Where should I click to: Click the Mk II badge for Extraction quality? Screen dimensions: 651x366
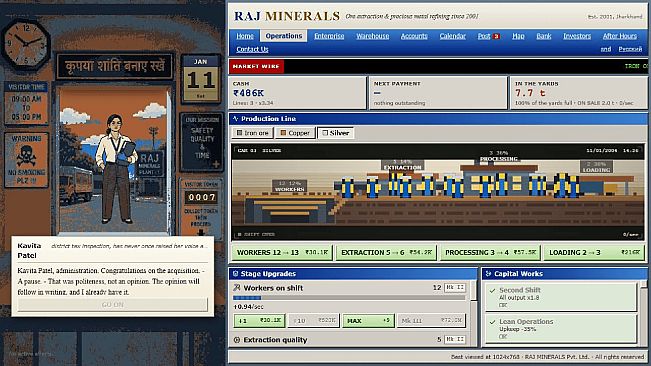(x=455, y=339)
